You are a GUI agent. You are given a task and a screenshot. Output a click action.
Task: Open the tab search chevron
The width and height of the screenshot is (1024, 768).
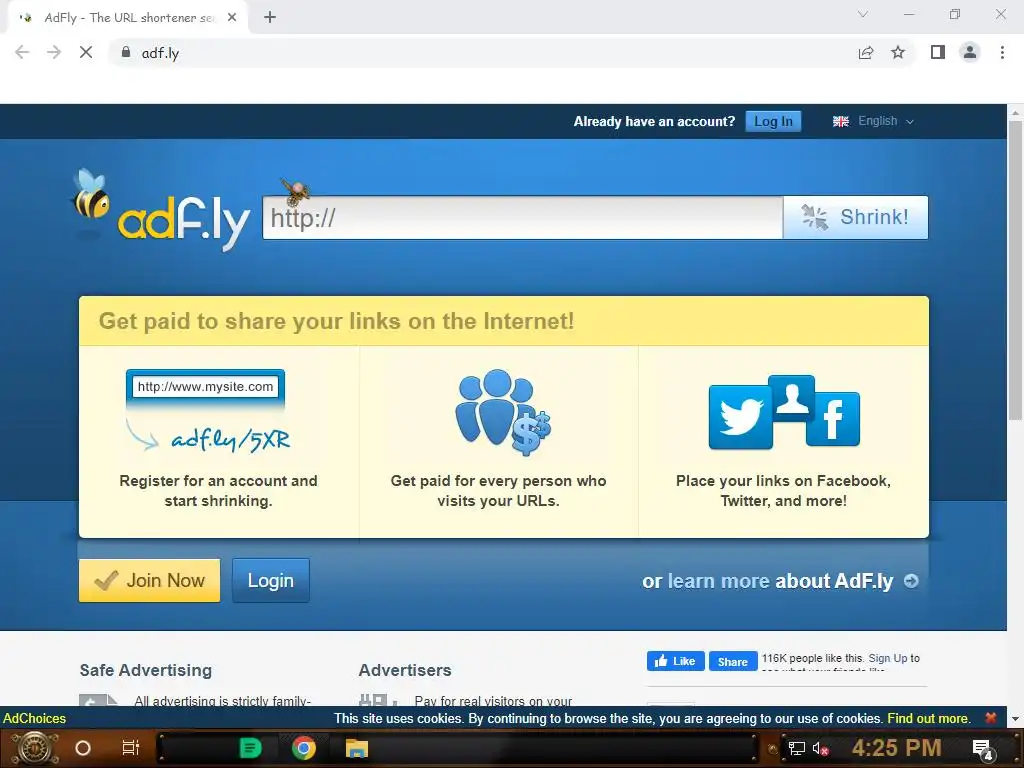(863, 14)
